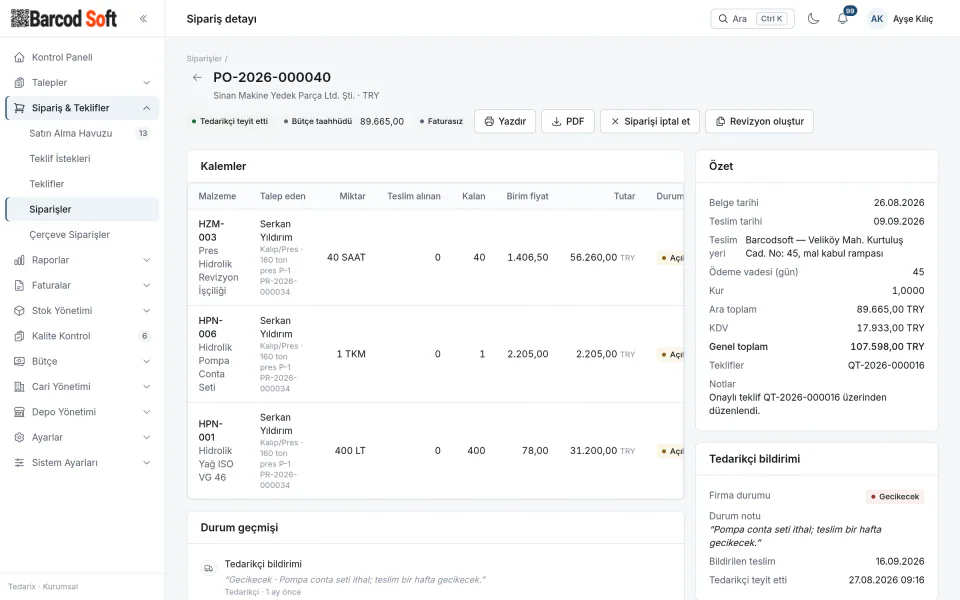Click Siparişi iptal et button
This screenshot has height=600, width=960.
pos(650,121)
